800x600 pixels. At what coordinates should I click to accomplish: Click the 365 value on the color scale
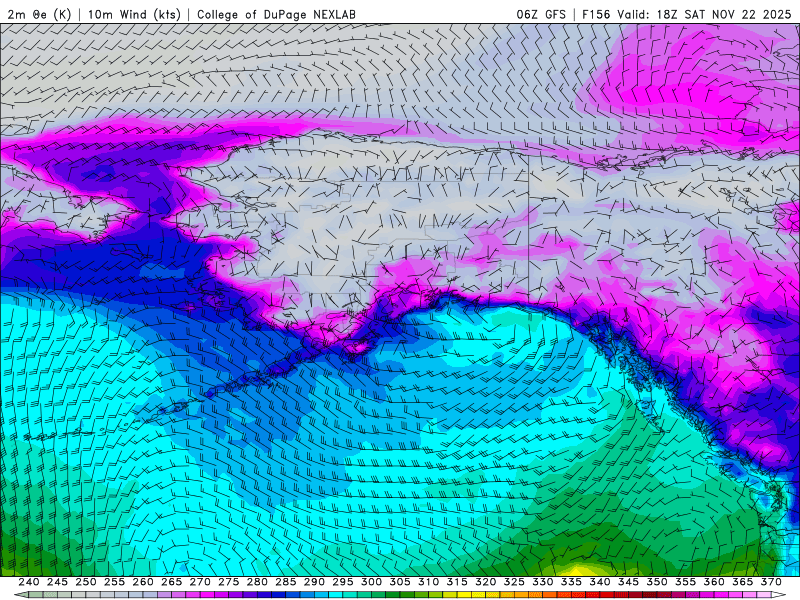[743, 582]
